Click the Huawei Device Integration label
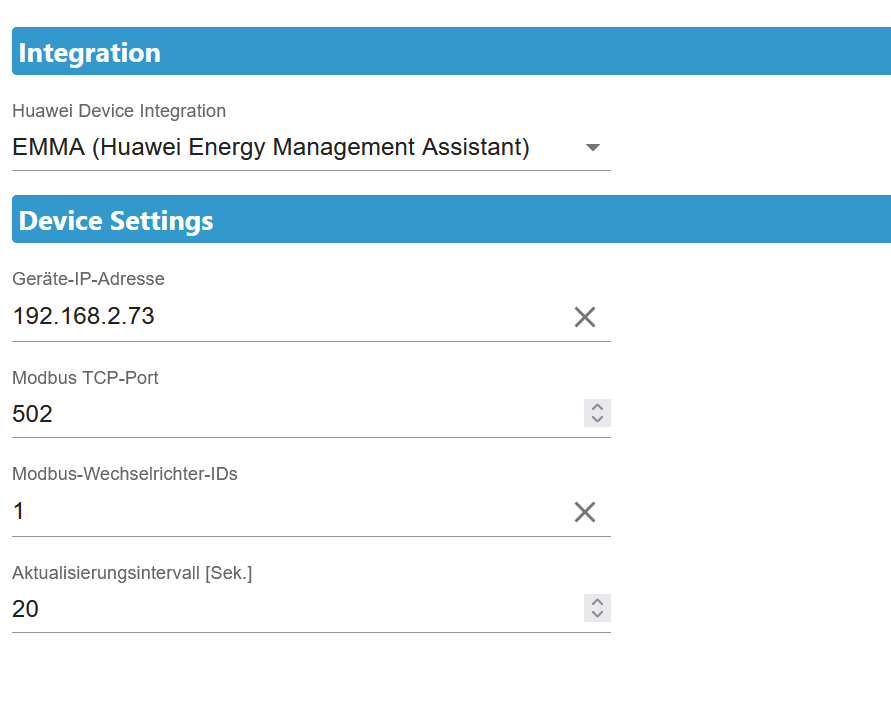This screenshot has height=725, width=891. (x=119, y=111)
